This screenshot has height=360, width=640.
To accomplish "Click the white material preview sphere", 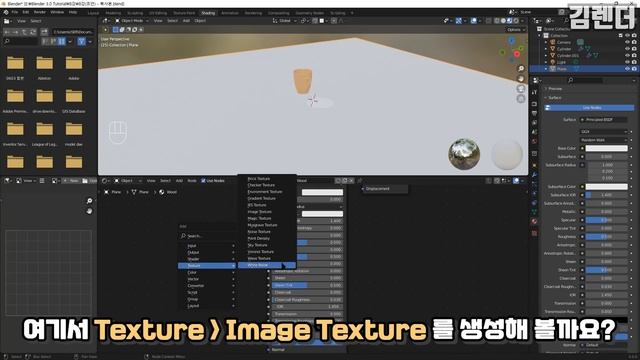I will click(x=507, y=155).
